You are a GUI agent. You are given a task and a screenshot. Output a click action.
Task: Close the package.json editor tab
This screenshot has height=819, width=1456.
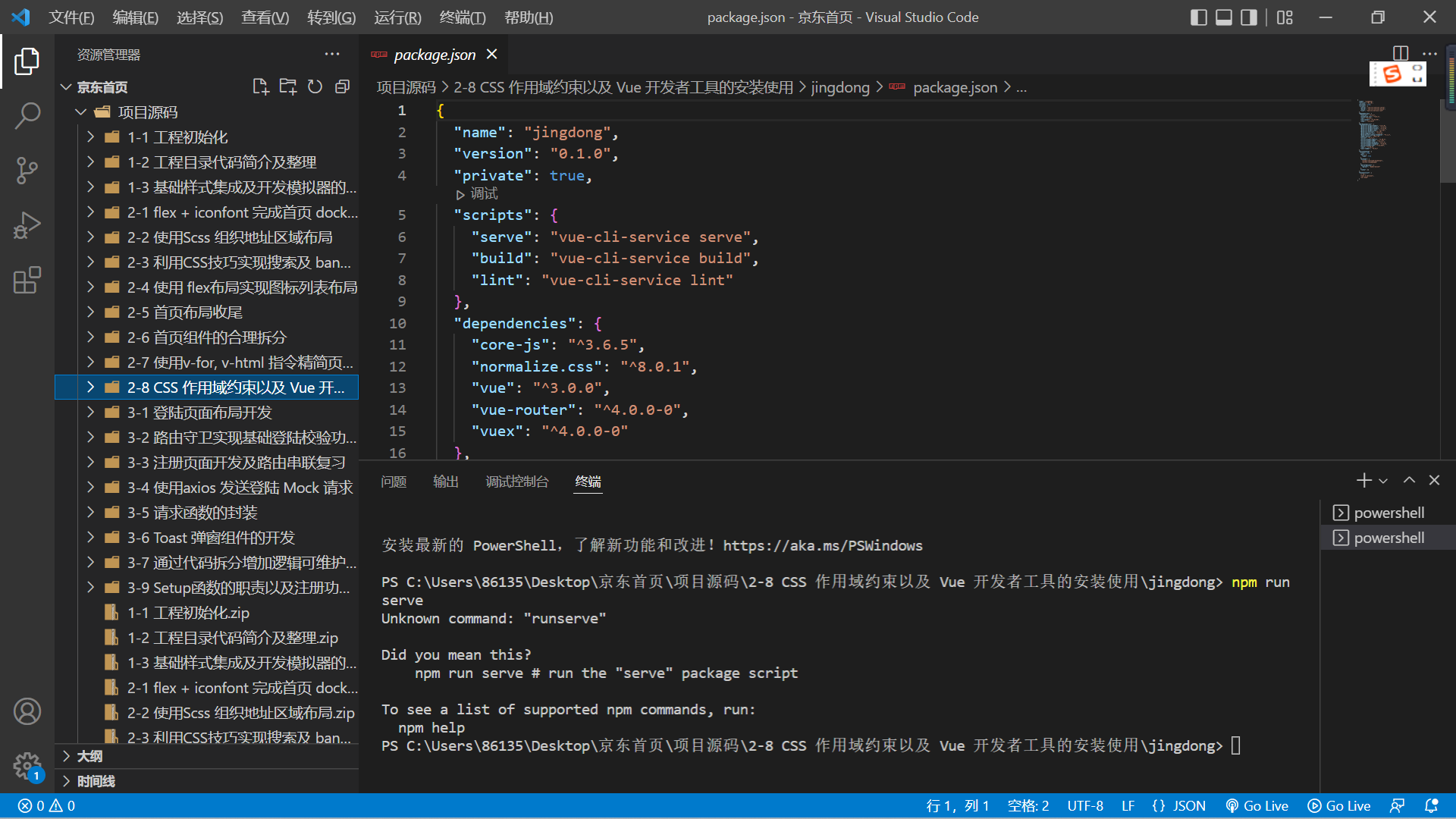(x=492, y=54)
